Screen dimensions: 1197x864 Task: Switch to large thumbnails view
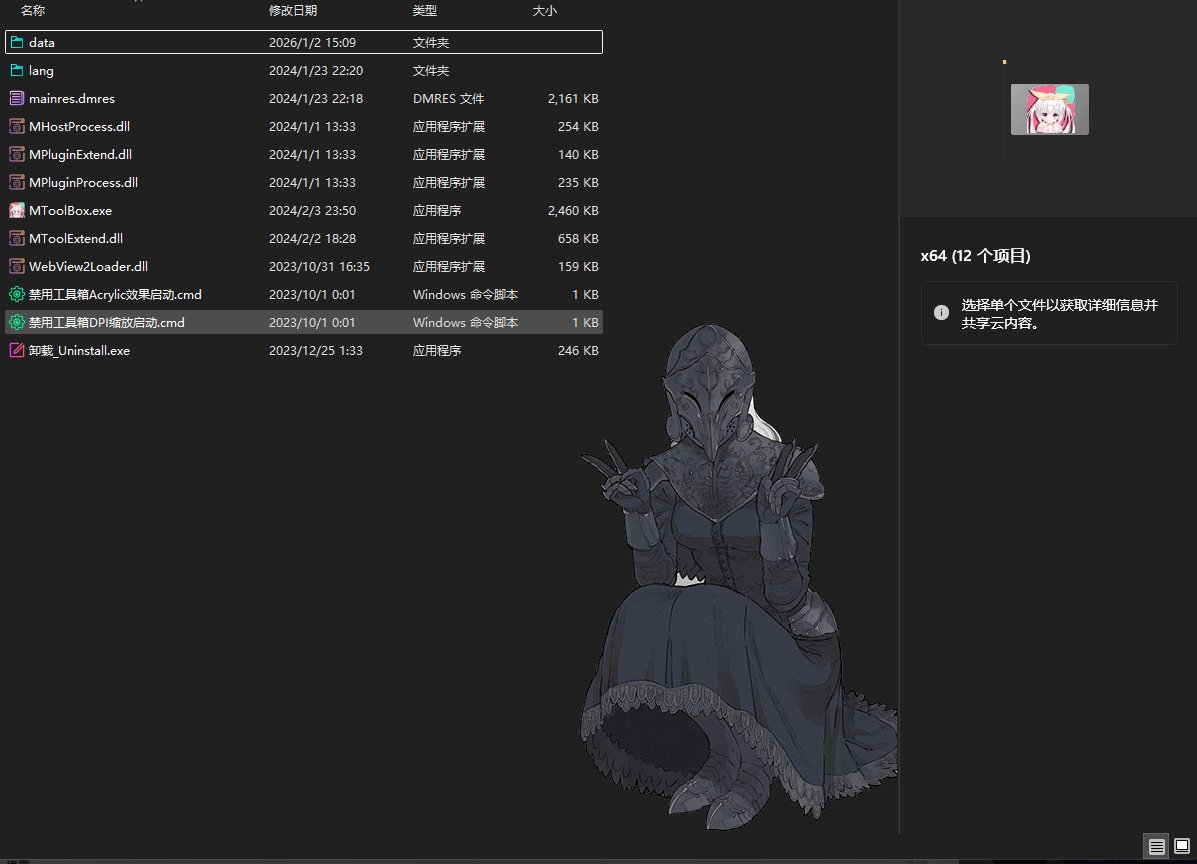(x=1182, y=847)
